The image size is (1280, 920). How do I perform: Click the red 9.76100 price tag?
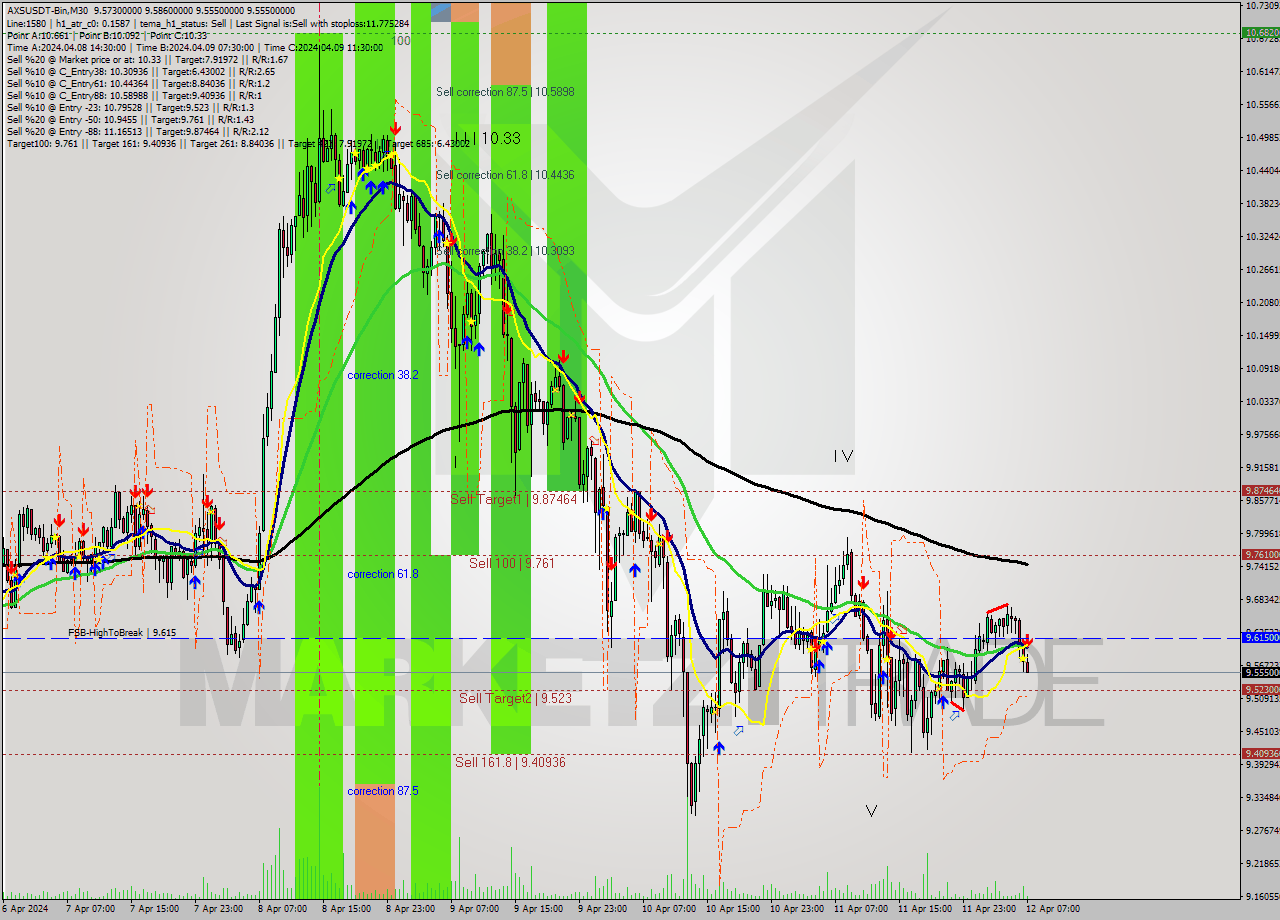1259,554
